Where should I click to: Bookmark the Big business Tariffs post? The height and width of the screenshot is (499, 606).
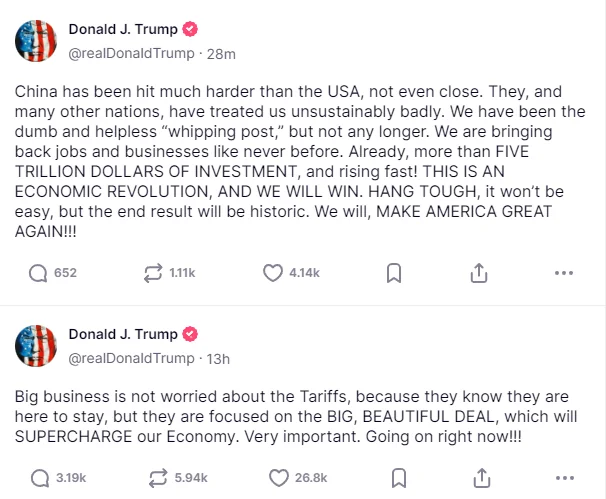pyautogui.click(x=394, y=476)
